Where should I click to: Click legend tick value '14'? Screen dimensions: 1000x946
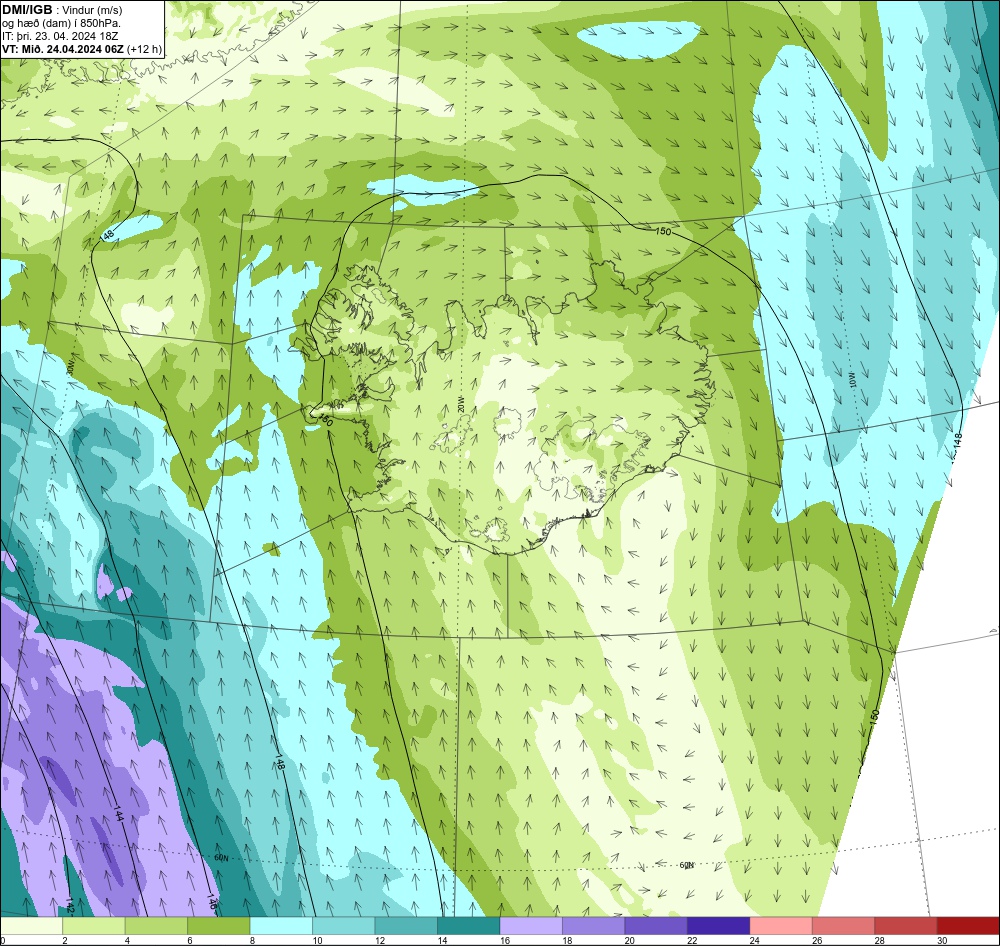coord(442,940)
